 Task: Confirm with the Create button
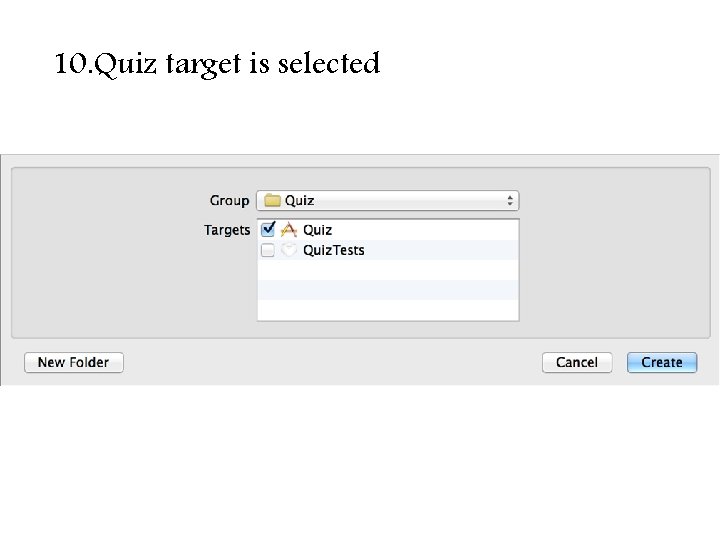661,363
